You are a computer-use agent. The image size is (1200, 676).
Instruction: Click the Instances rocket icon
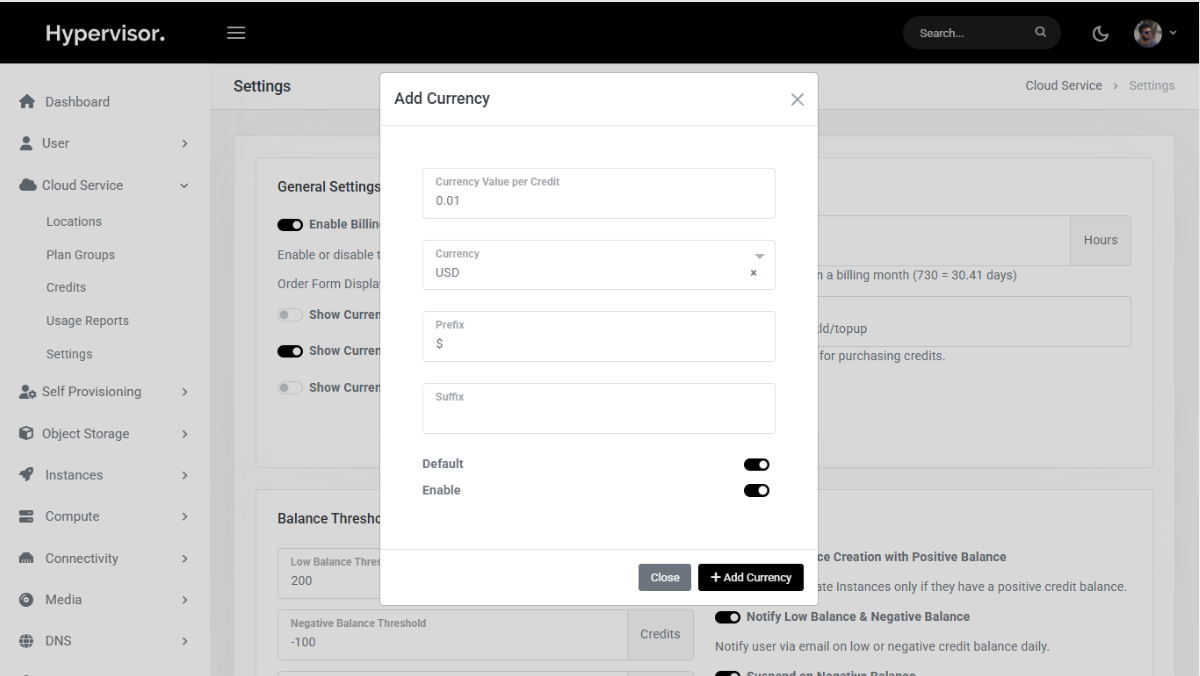27,475
